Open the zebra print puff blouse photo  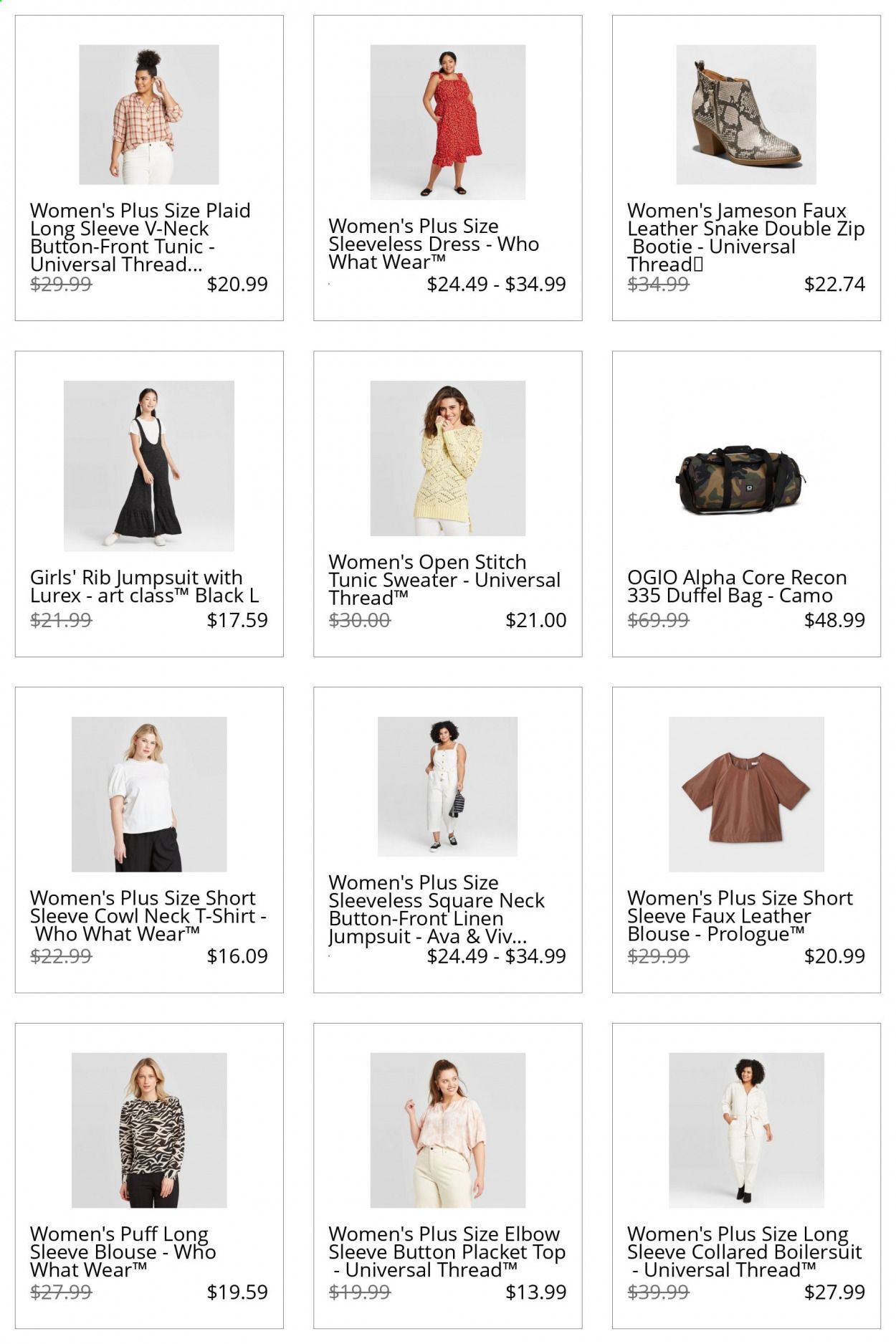(x=148, y=1130)
